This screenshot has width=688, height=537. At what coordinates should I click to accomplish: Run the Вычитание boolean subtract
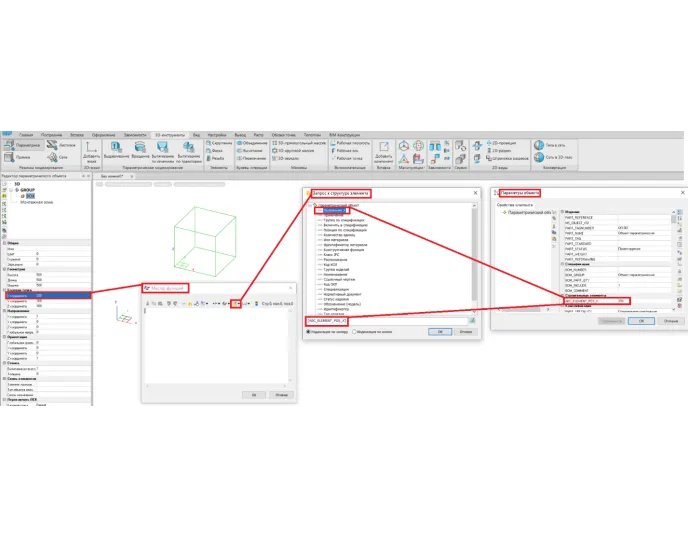pyautogui.click(x=250, y=150)
